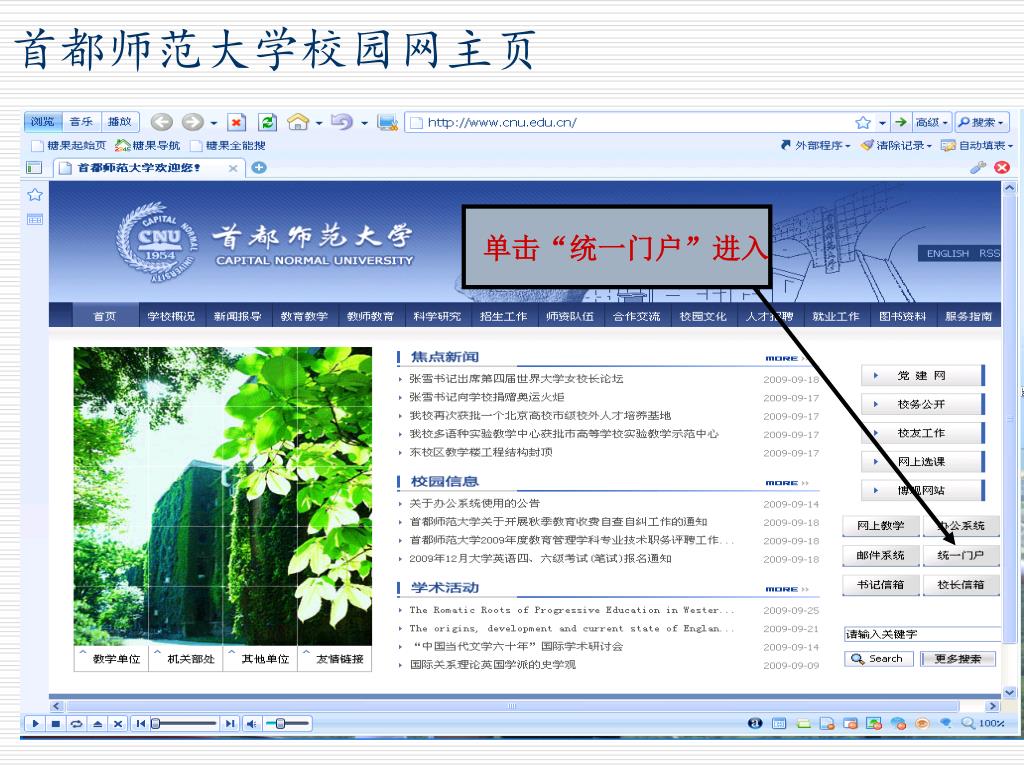1024x768 pixels.
Task: Click the red circle X icon at tab bar right
Action: pyautogui.click(x=1001, y=167)
